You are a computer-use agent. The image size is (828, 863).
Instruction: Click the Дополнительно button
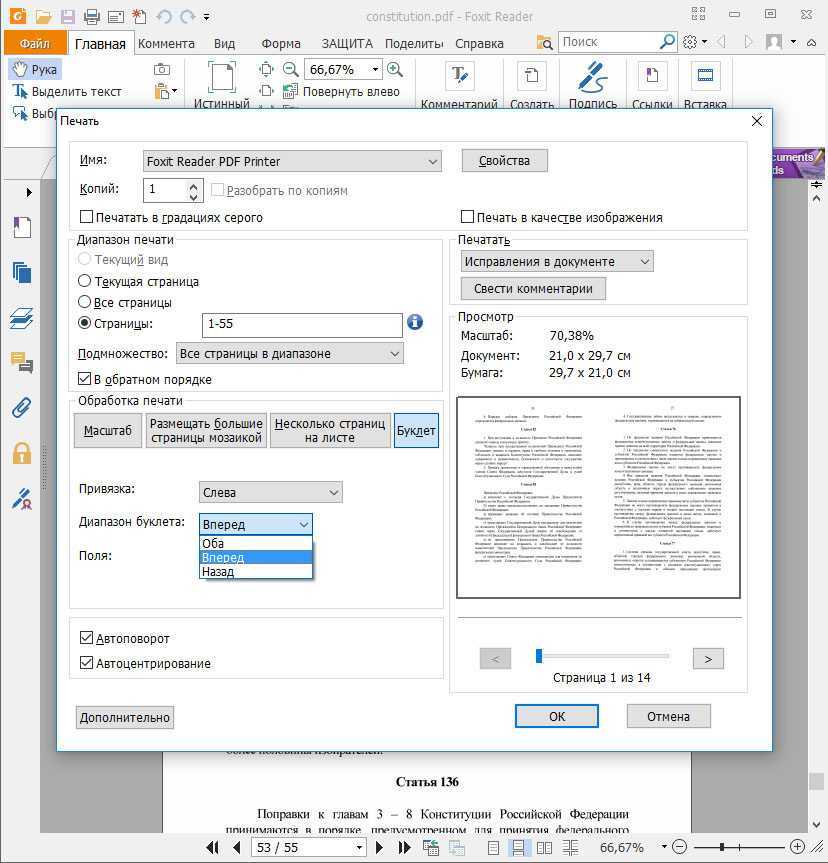coord(124,717)
